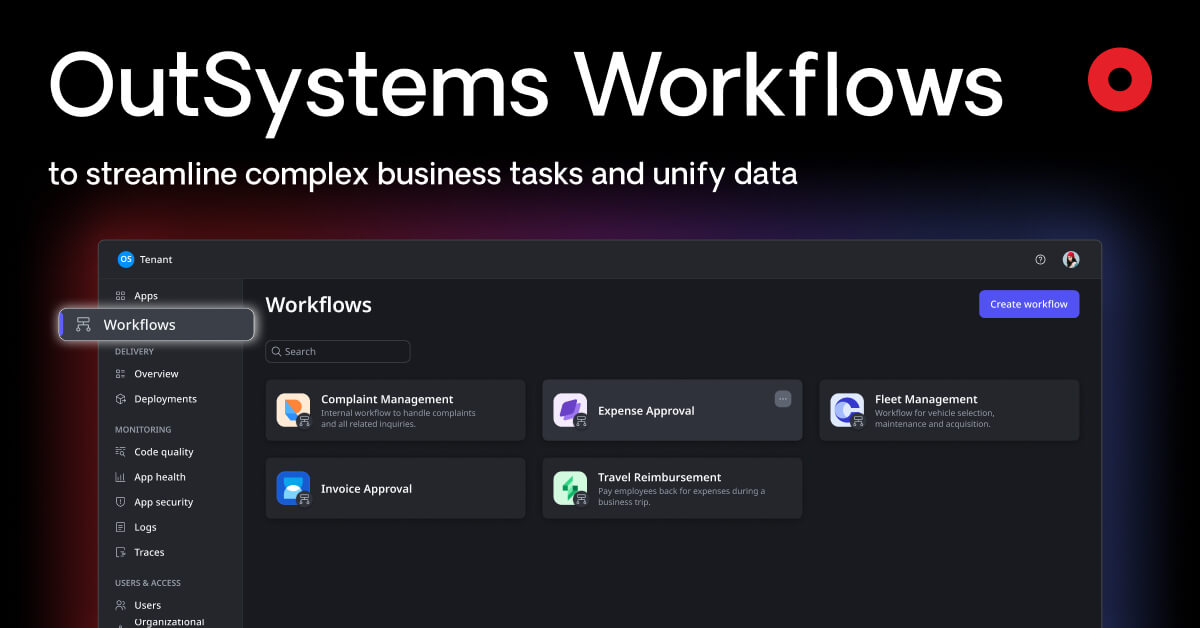Click the DELIVERY section label
Viewport: 1200px width, 628px height.
click(134, 352)
